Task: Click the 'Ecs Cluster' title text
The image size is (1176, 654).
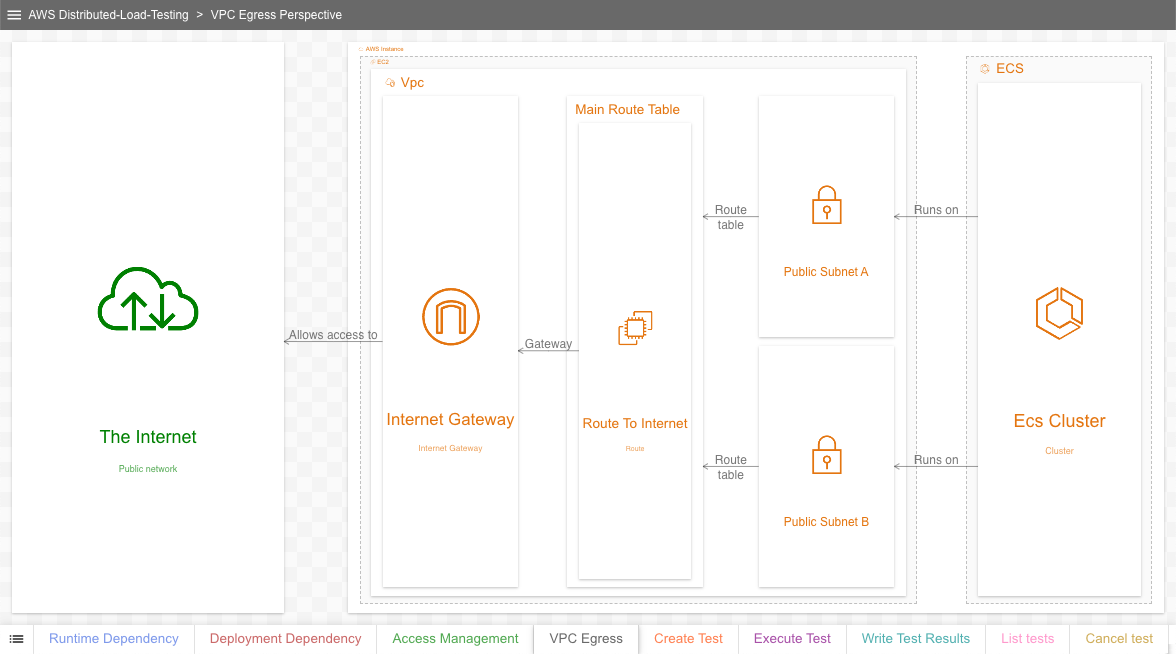Action: pos(1059,421)
